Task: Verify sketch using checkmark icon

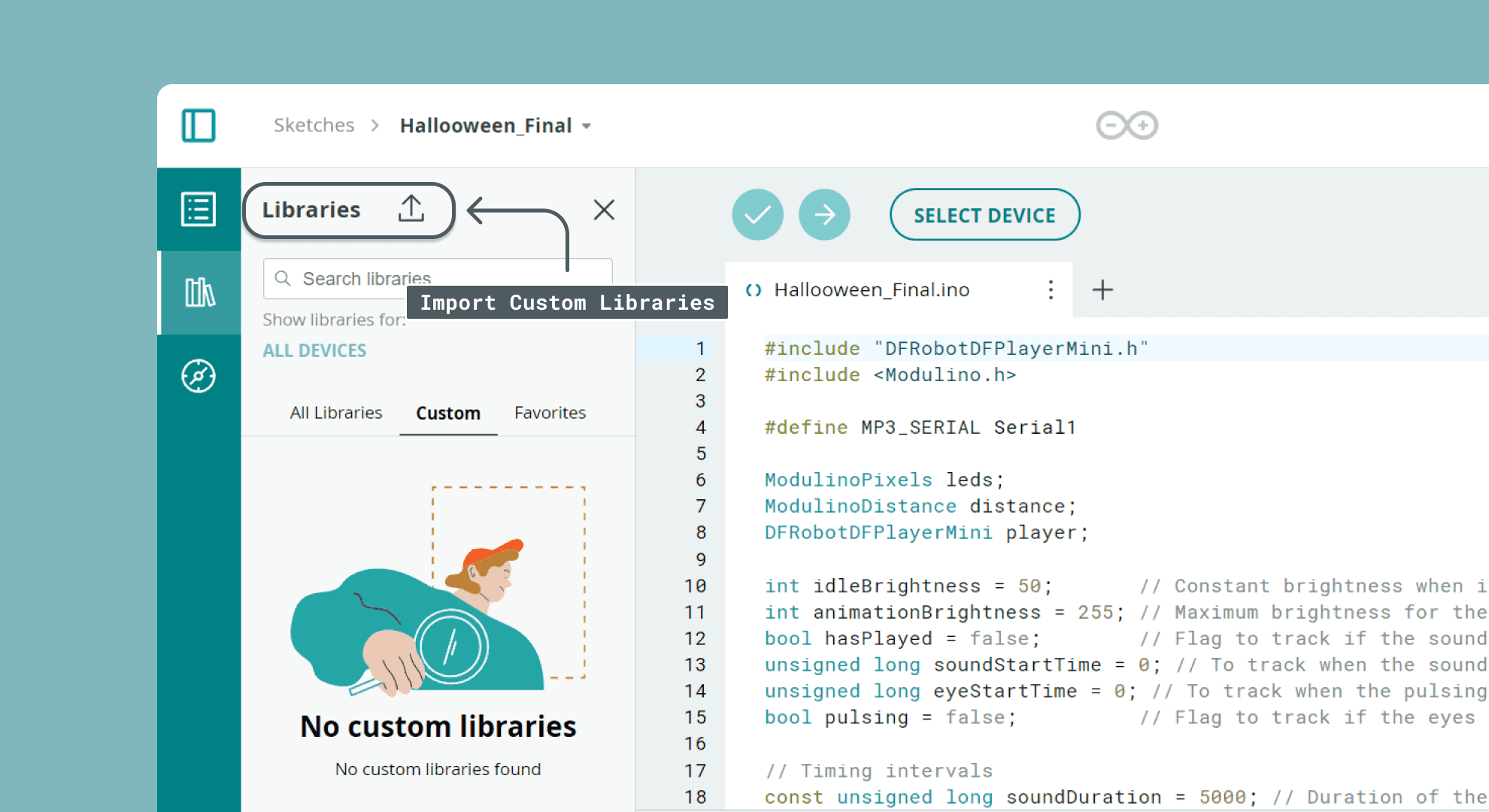Action: pyautogui.click(x=757, y=214)
